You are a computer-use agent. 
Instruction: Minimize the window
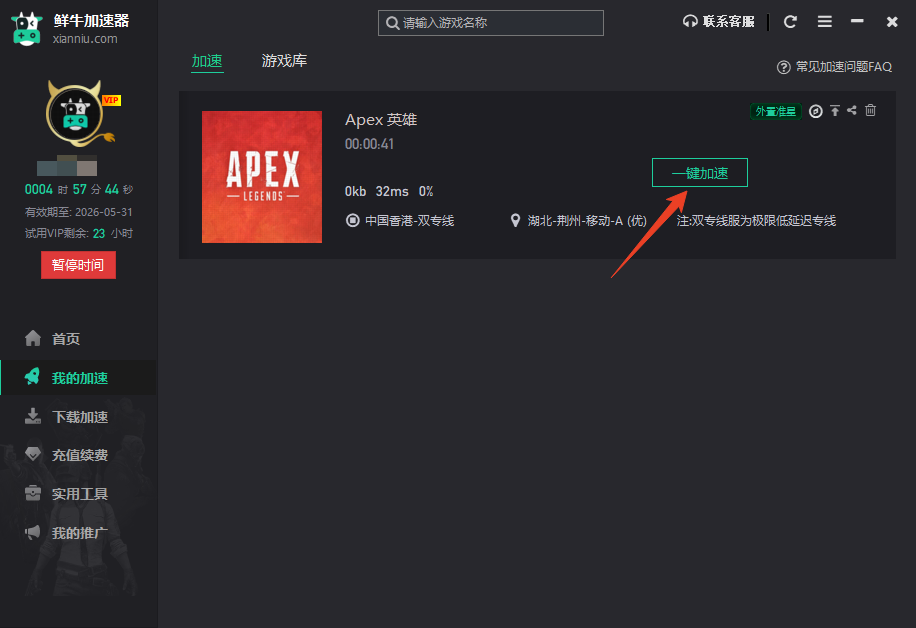click(x=857, y=21)
